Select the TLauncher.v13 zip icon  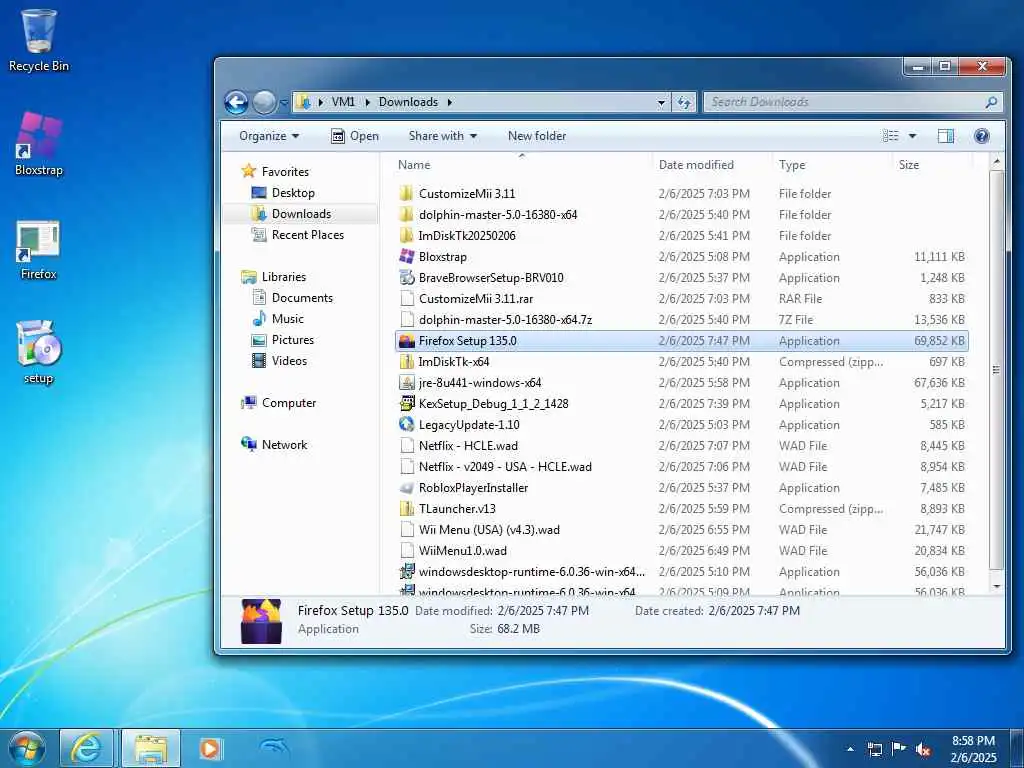point(407,509)
